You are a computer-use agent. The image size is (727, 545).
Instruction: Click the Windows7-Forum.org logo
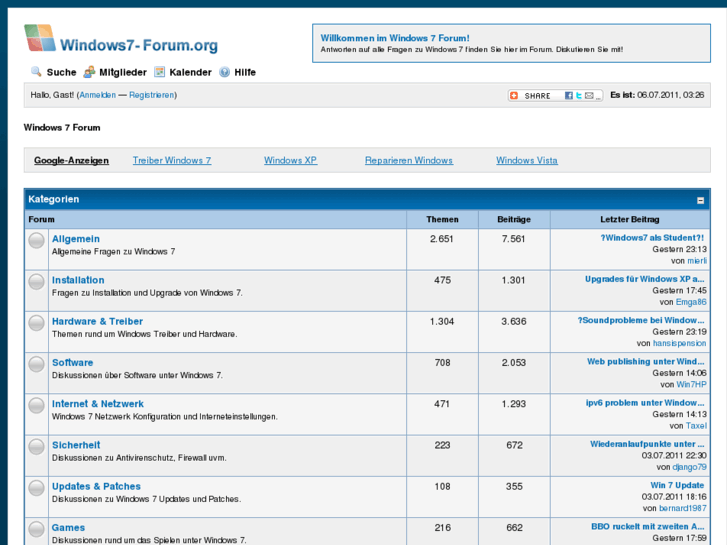121,38
